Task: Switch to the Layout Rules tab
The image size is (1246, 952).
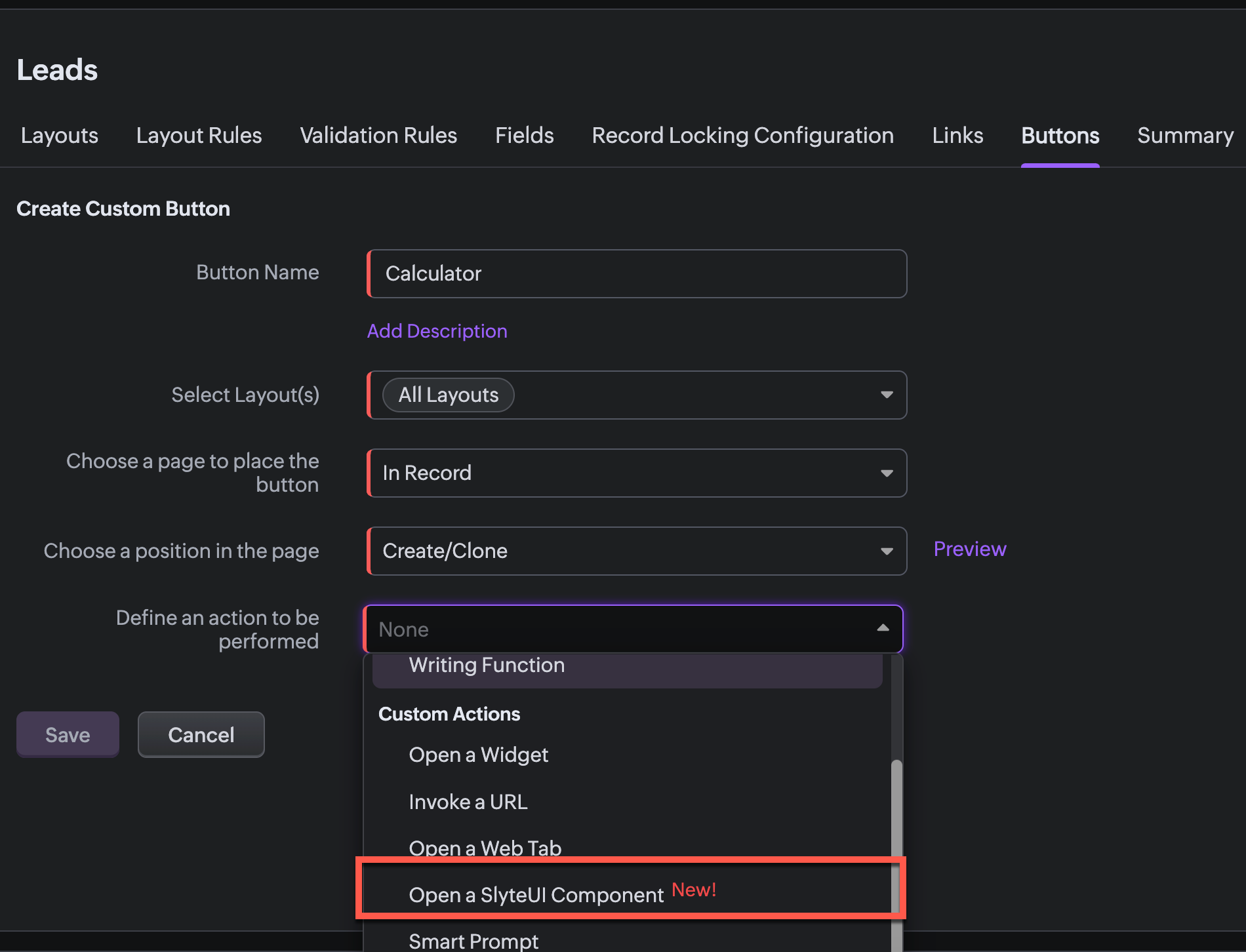Action: 199,135
